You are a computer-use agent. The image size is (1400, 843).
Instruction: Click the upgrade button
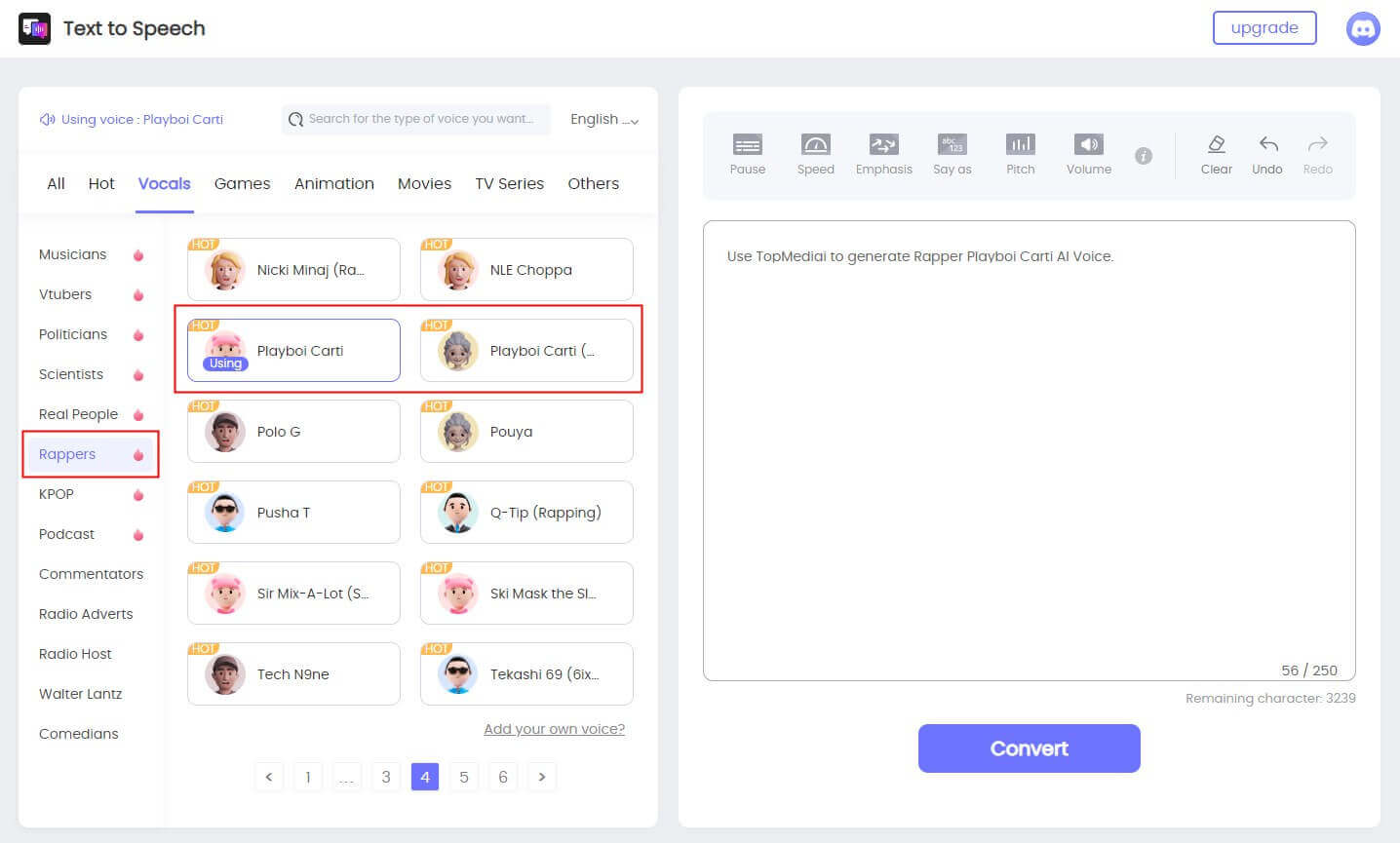point(1264,27)
